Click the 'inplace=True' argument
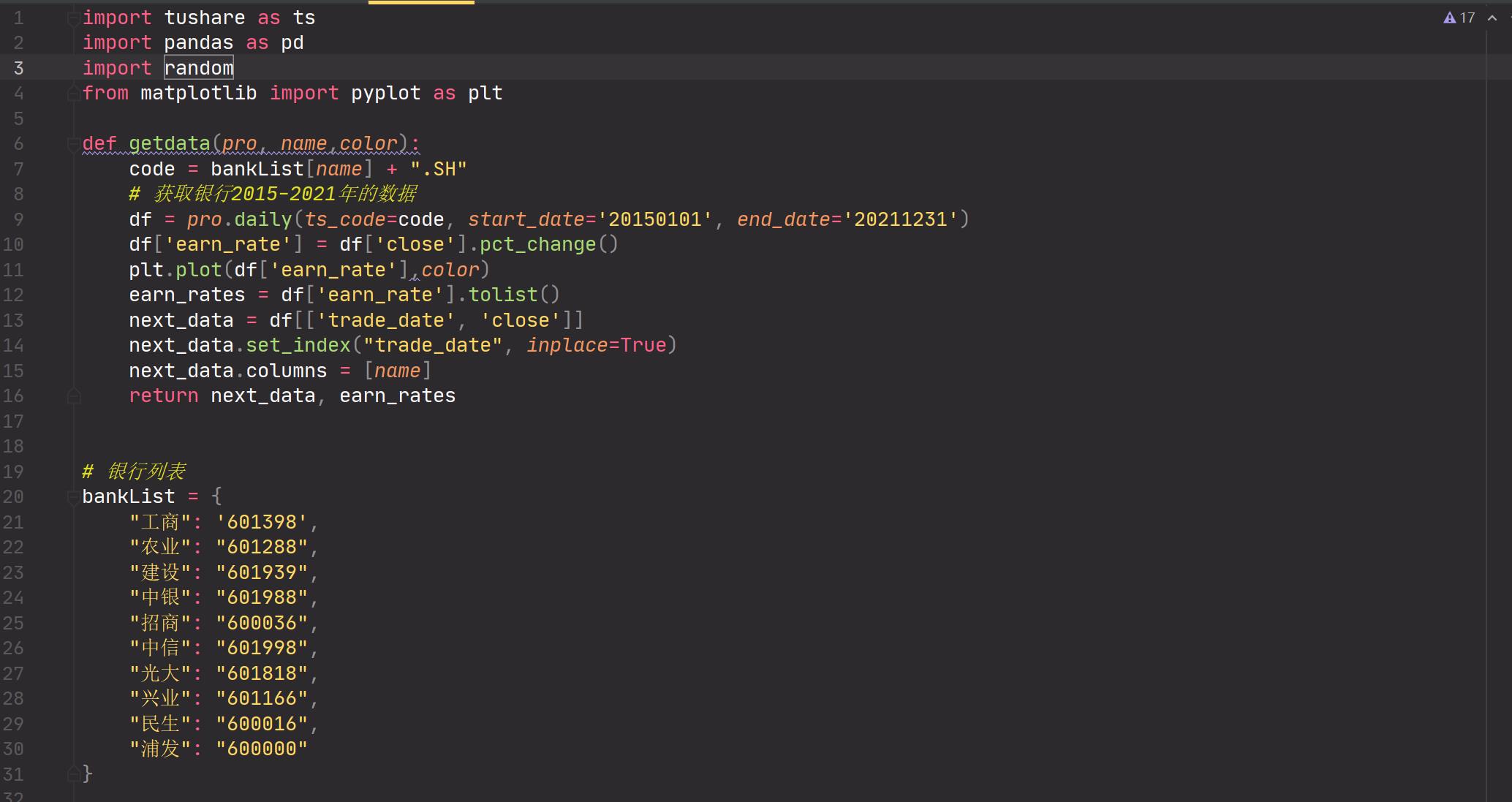 [x=597, y=345]
